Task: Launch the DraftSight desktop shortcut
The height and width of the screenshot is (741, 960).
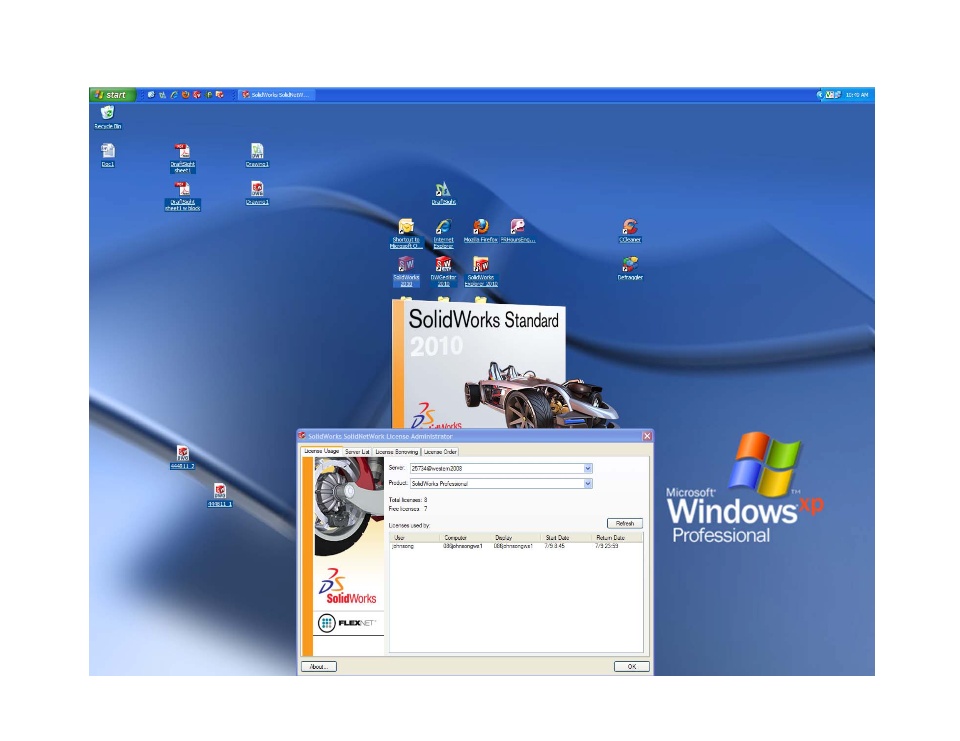Action: 443,193
